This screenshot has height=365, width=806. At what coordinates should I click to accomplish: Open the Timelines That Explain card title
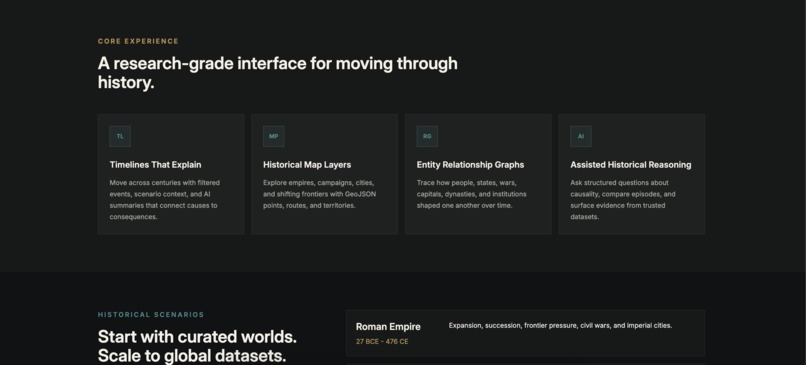(155, 165)
